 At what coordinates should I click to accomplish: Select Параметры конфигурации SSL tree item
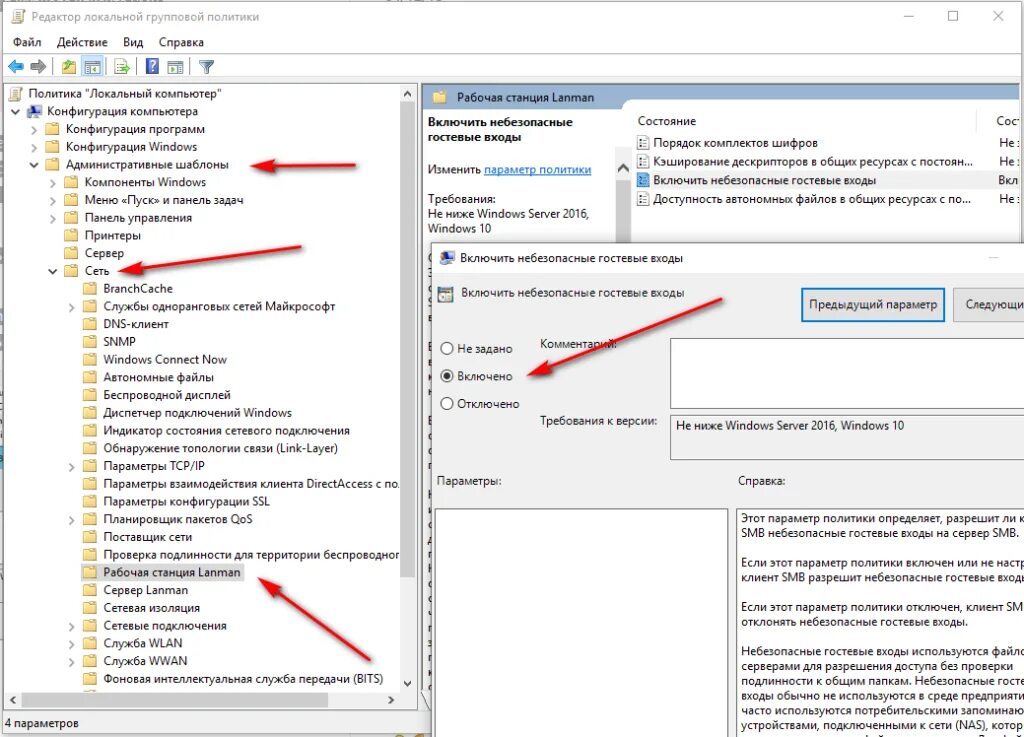point(186,502)
